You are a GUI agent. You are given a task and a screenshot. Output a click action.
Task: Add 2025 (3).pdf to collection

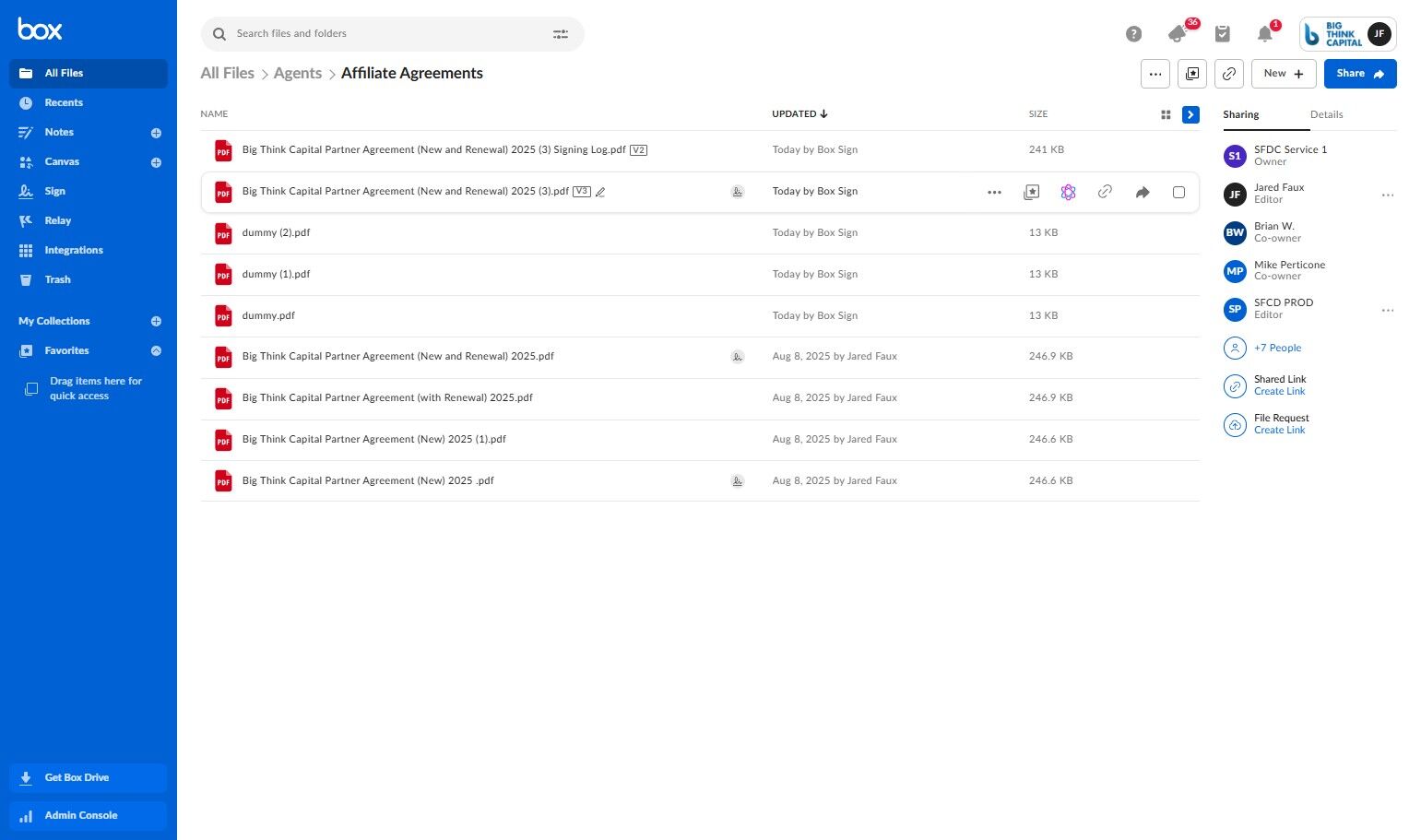1032,193
